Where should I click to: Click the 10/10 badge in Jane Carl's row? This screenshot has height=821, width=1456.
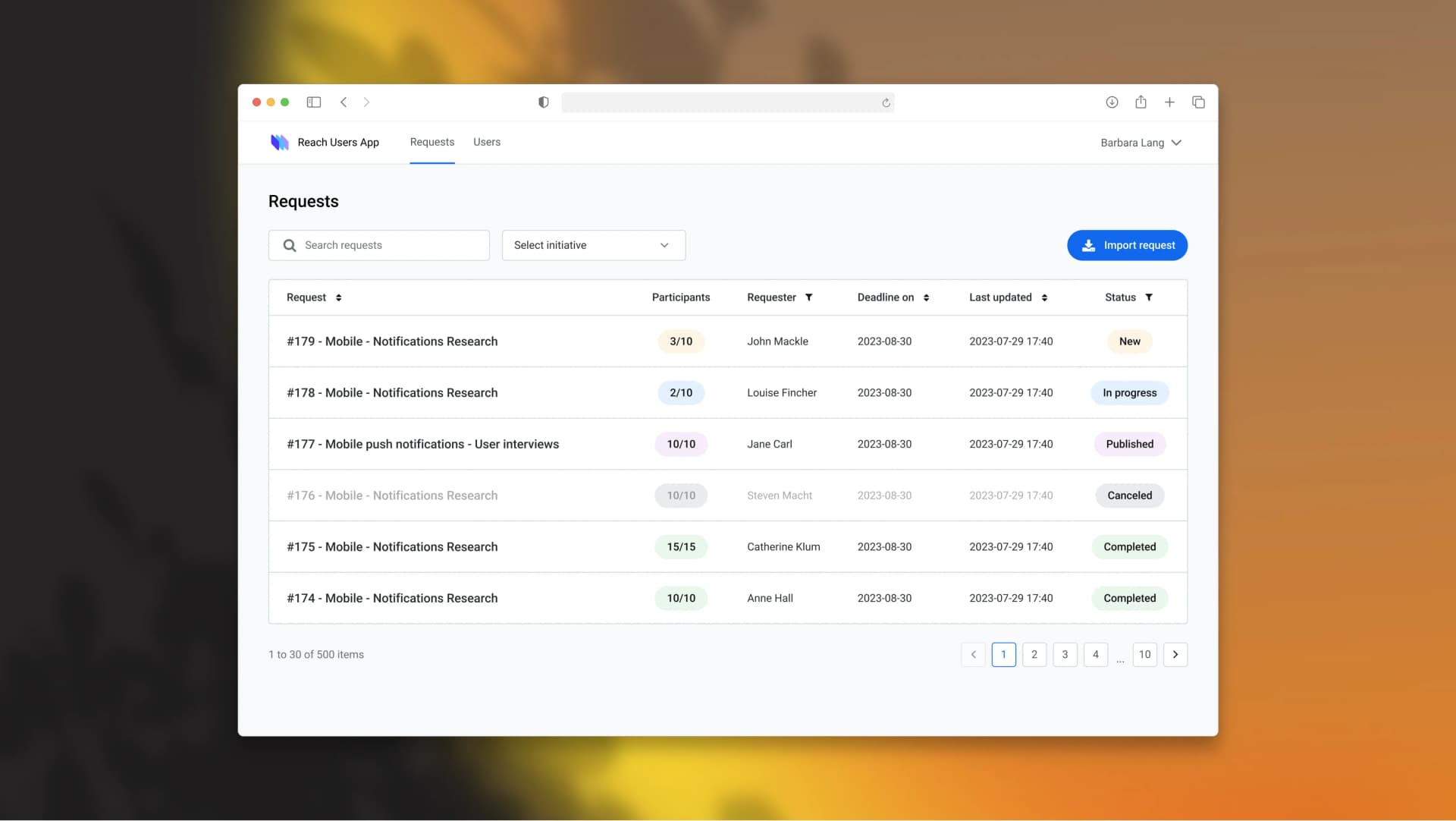tap(681, 445)
